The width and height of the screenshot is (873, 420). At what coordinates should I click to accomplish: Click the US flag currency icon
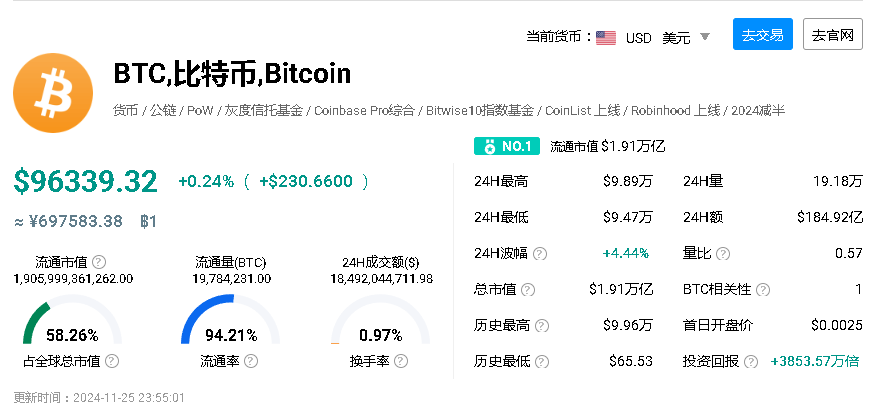[605, 37]
